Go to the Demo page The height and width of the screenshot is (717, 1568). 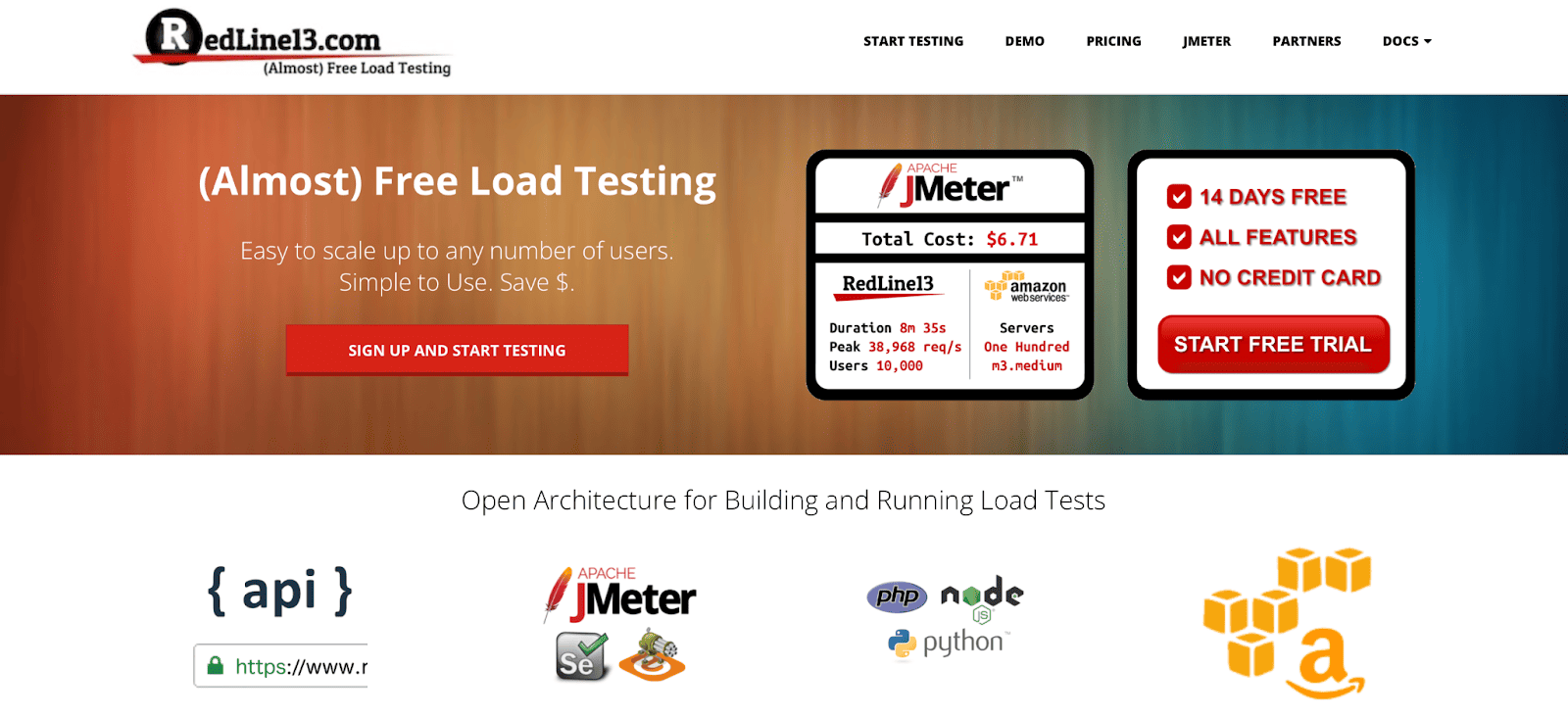click(1024, 41)
